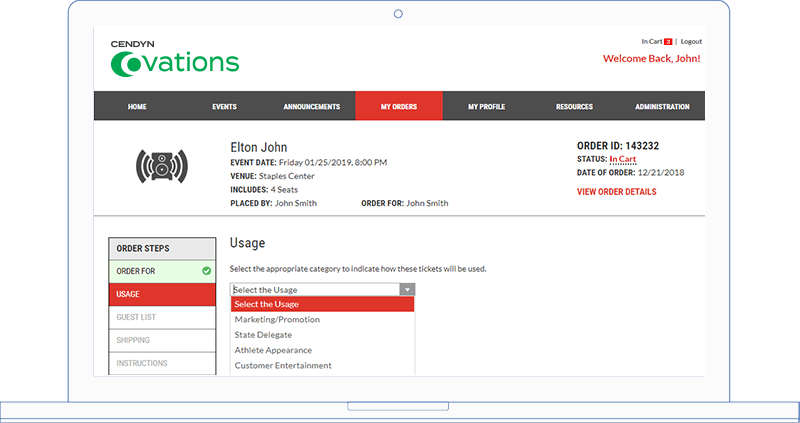This screenshot has width=800, height=423.
Task: Click the Elton John event title
Action: [x=259, y=147]
